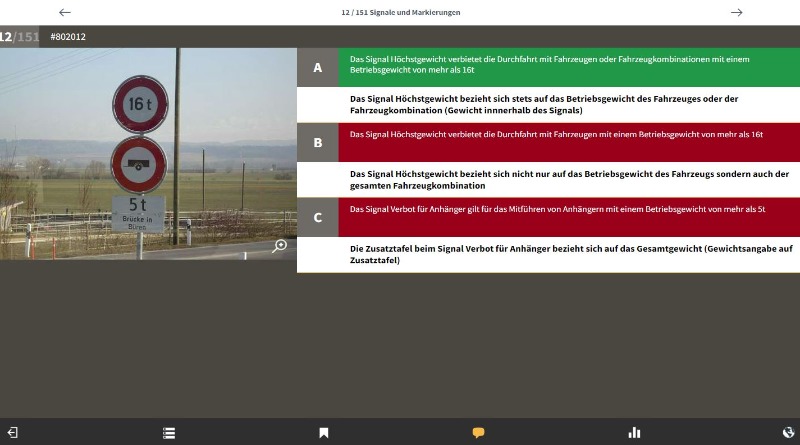
Task: Open the globe language icon
Action: point(788,433)
